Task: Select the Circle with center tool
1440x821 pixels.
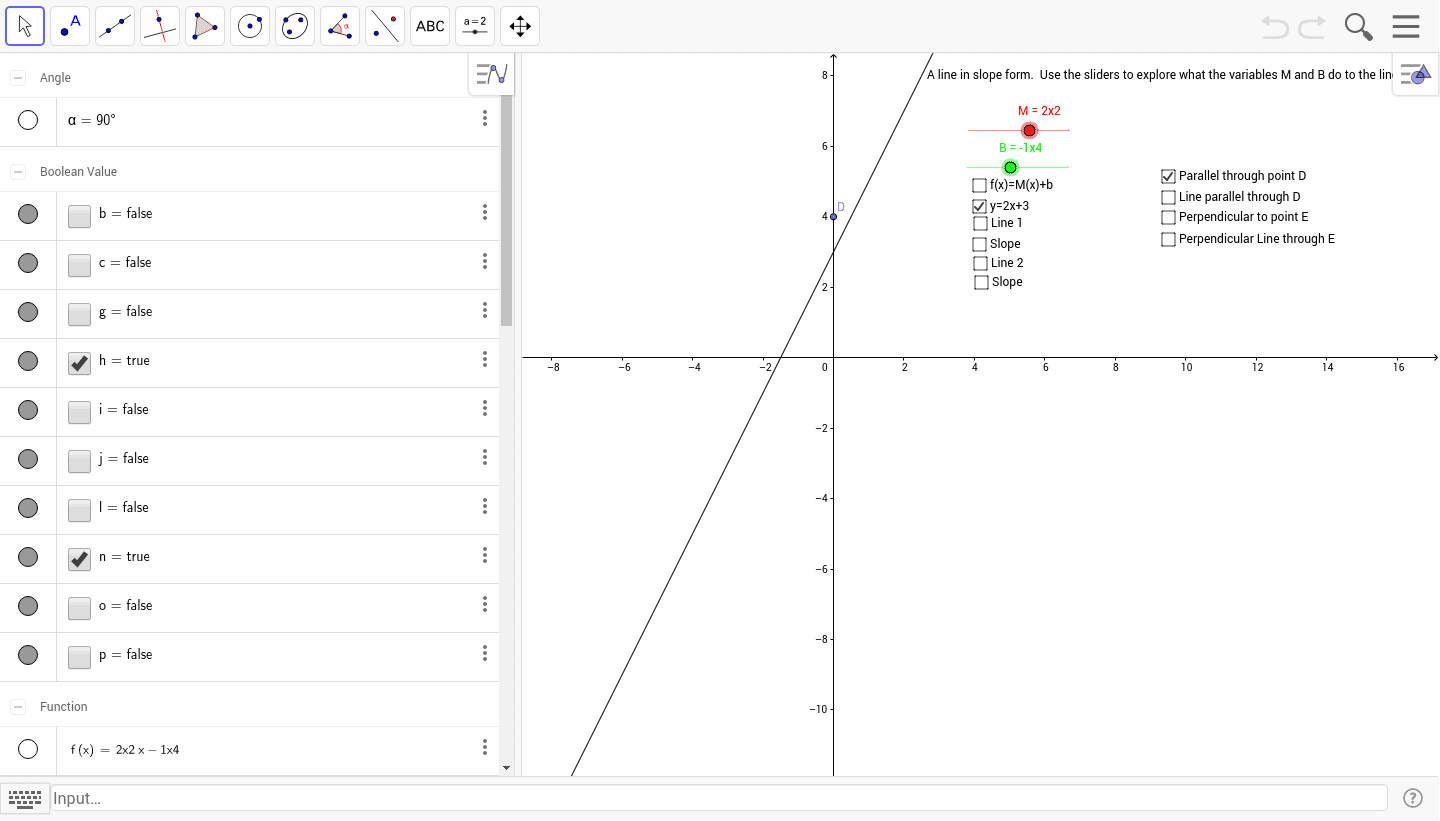Action: (x=250, y=26)
